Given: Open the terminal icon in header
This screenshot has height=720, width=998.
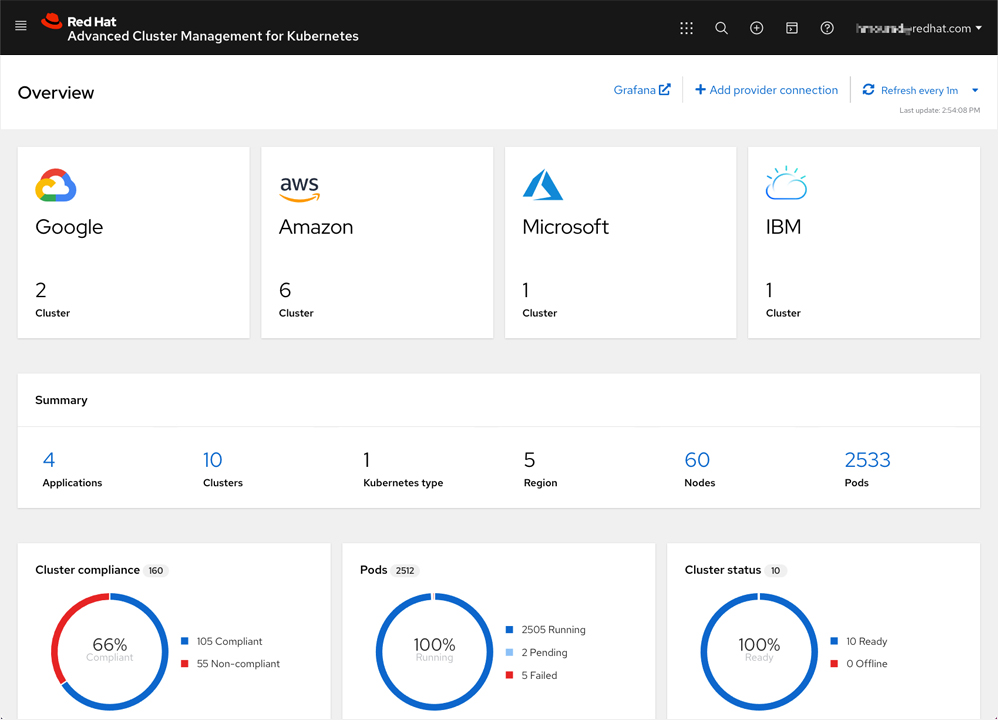Looking at the screenshot, I should [x=791, y=28].
